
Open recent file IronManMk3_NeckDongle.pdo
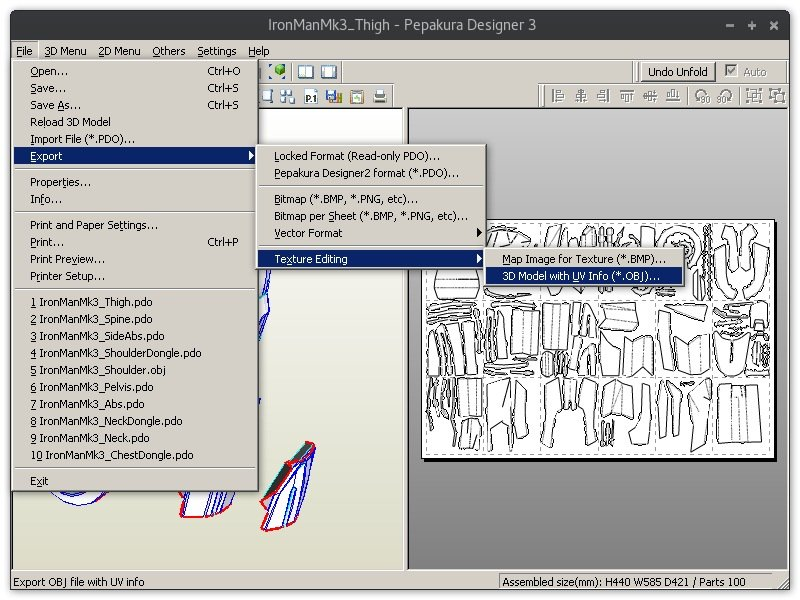(135, 421)
